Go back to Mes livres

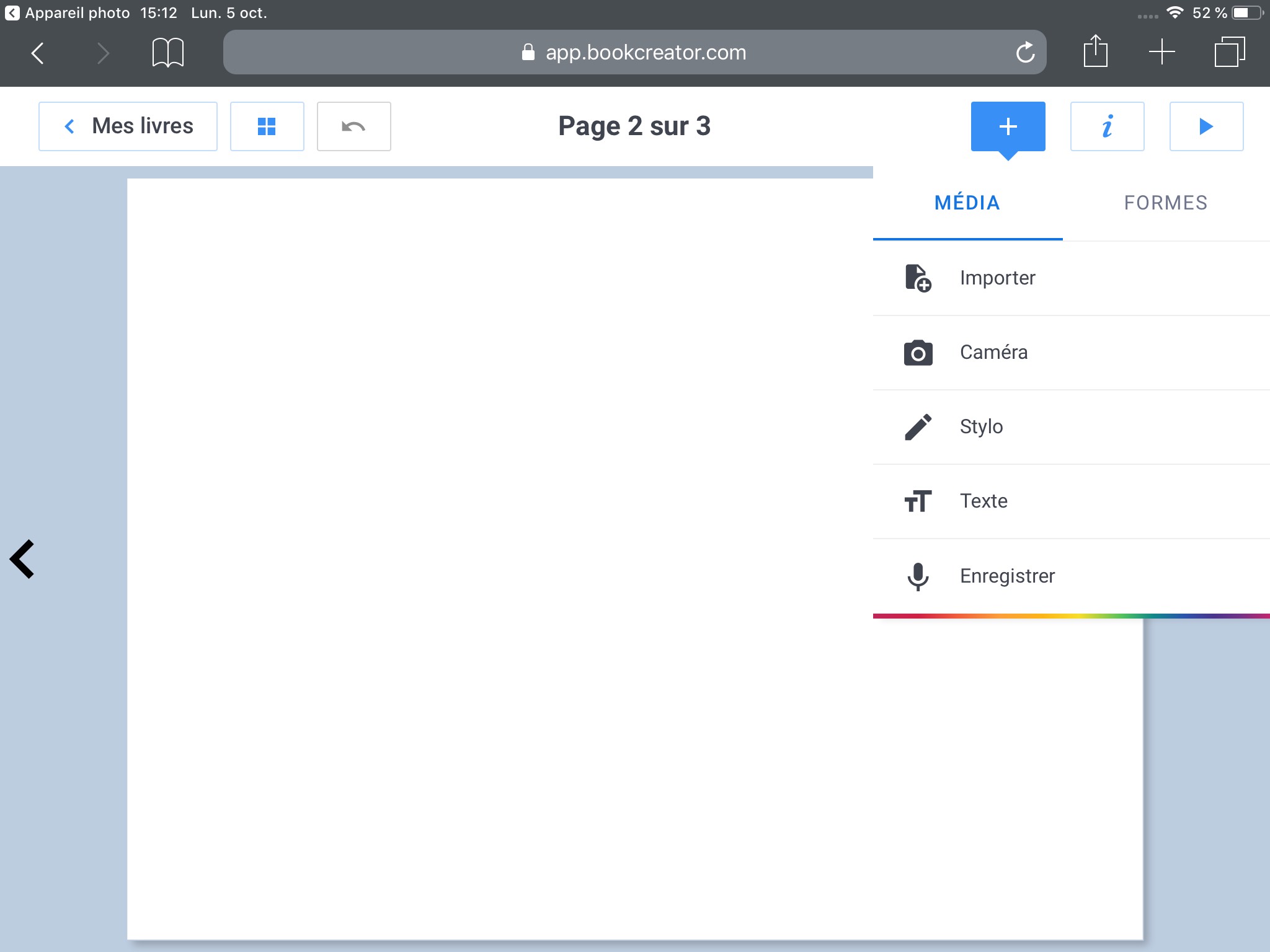(128, 126)
